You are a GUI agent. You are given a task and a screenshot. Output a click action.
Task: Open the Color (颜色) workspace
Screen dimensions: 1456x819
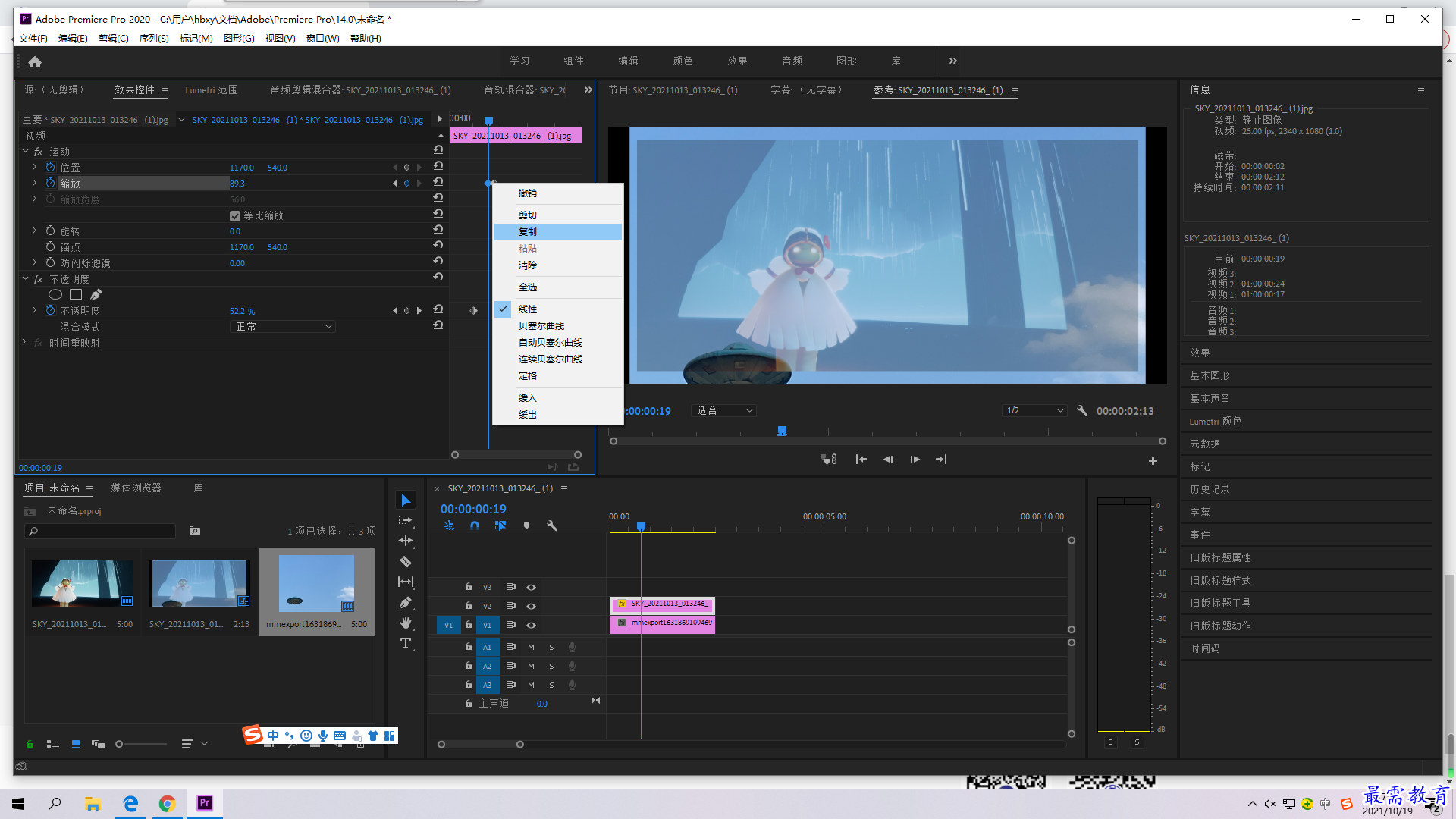coord(682,61)
